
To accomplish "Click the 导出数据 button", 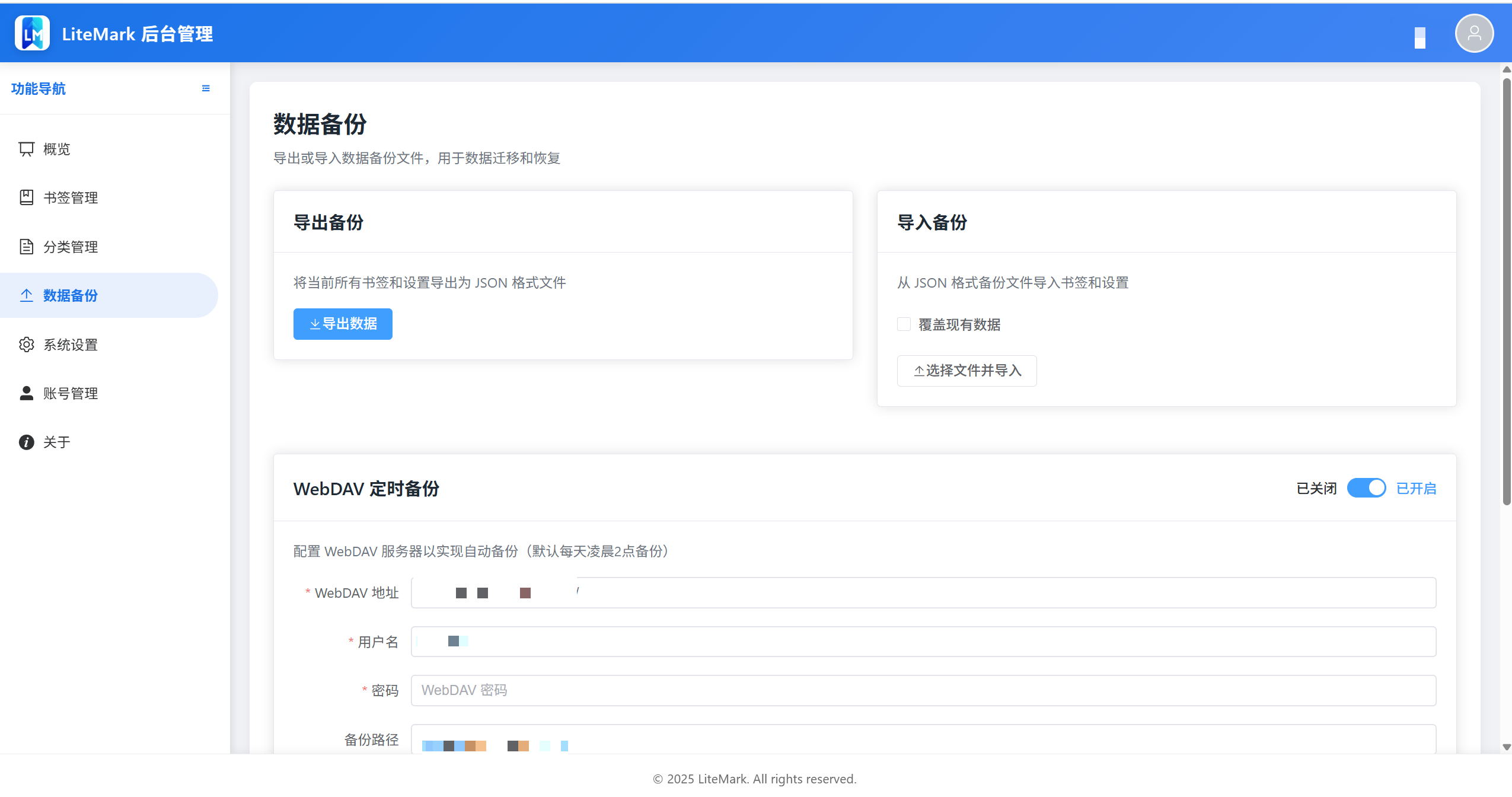I will 343,324.
